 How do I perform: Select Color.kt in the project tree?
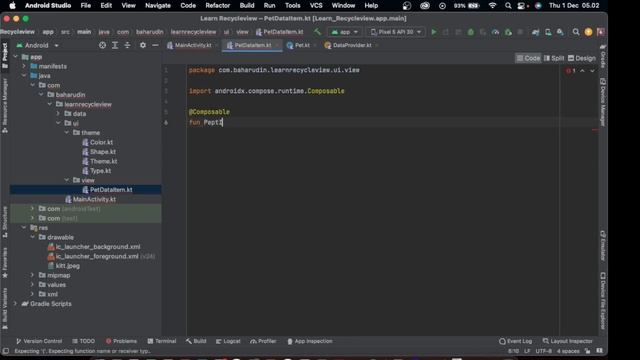[x=101, y=142]
